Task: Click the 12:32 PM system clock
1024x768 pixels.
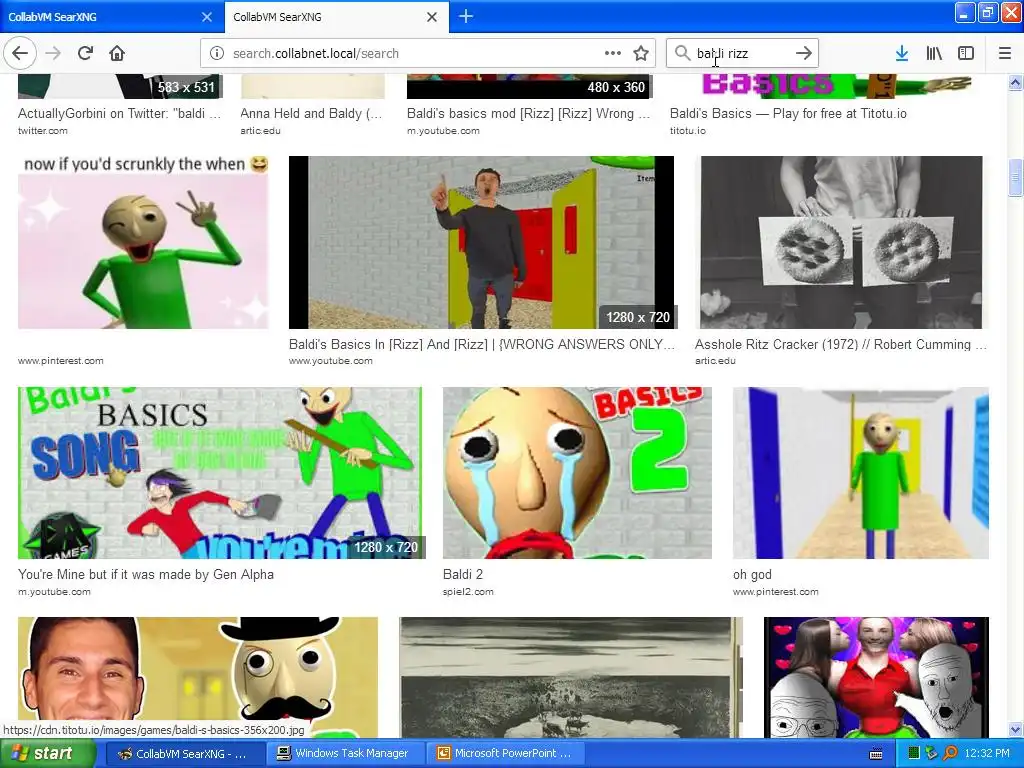Action: tap(987, 754)
